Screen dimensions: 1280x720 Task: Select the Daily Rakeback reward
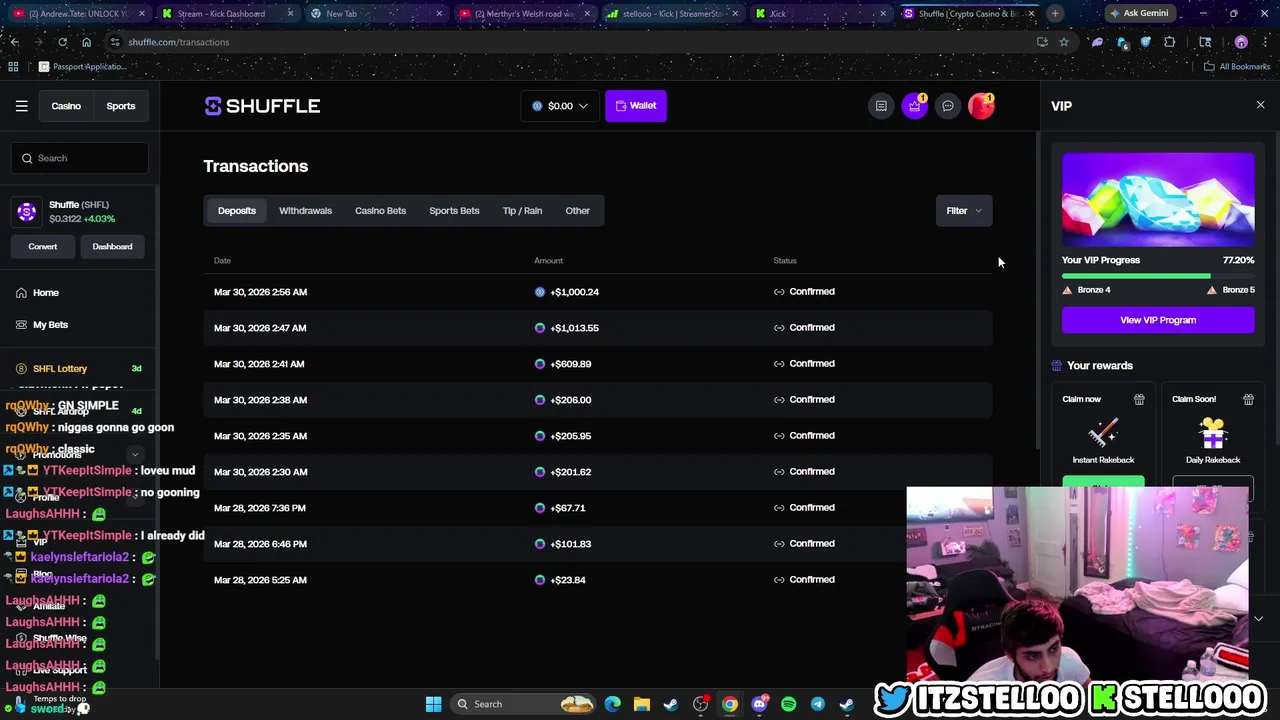click(1213, 440)
